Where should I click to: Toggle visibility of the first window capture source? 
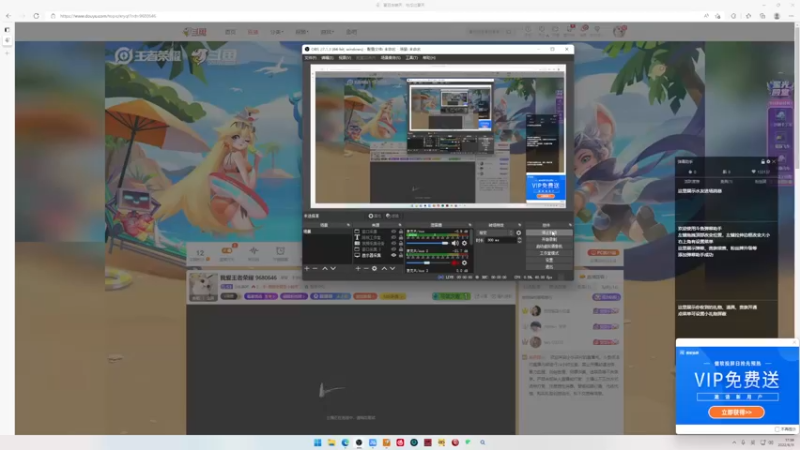click(393, 232)
